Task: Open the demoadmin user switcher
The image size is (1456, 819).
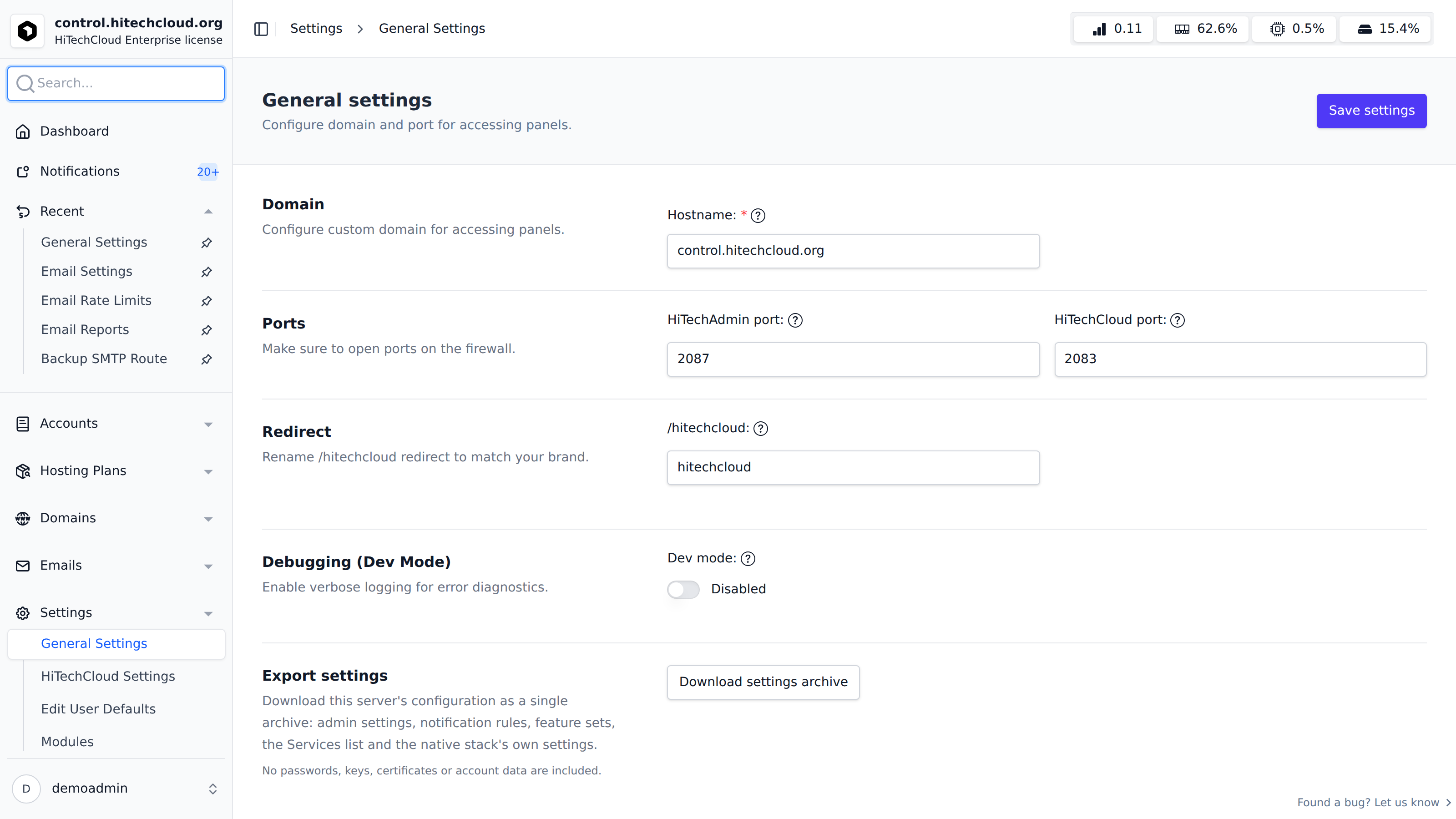Action: tap(116, 789)
